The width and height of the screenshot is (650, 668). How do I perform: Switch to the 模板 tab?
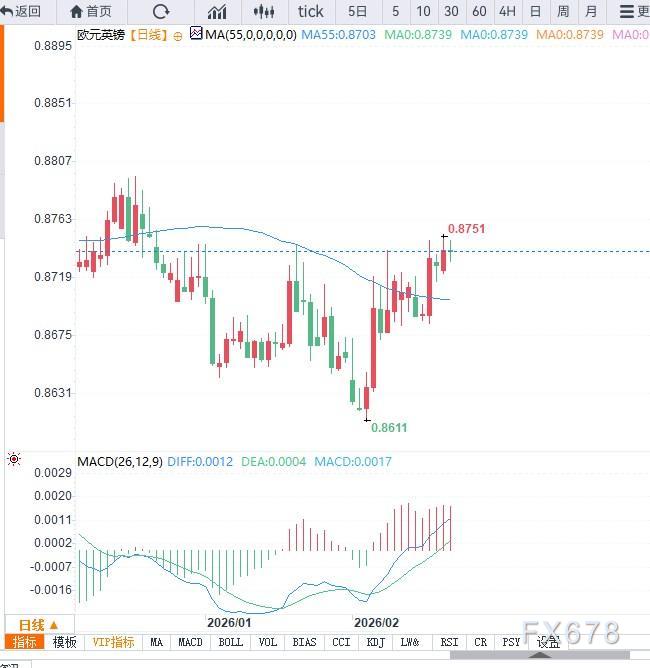point(64,642)
